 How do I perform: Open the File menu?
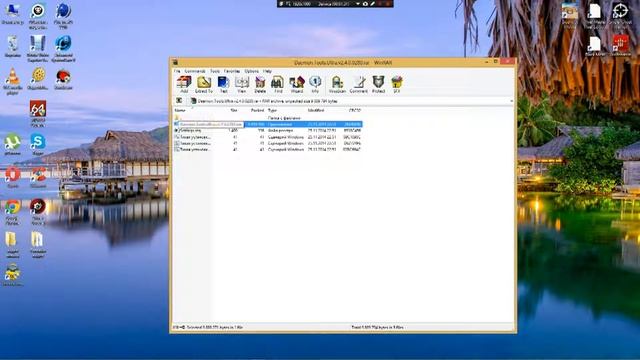(177, 71)
